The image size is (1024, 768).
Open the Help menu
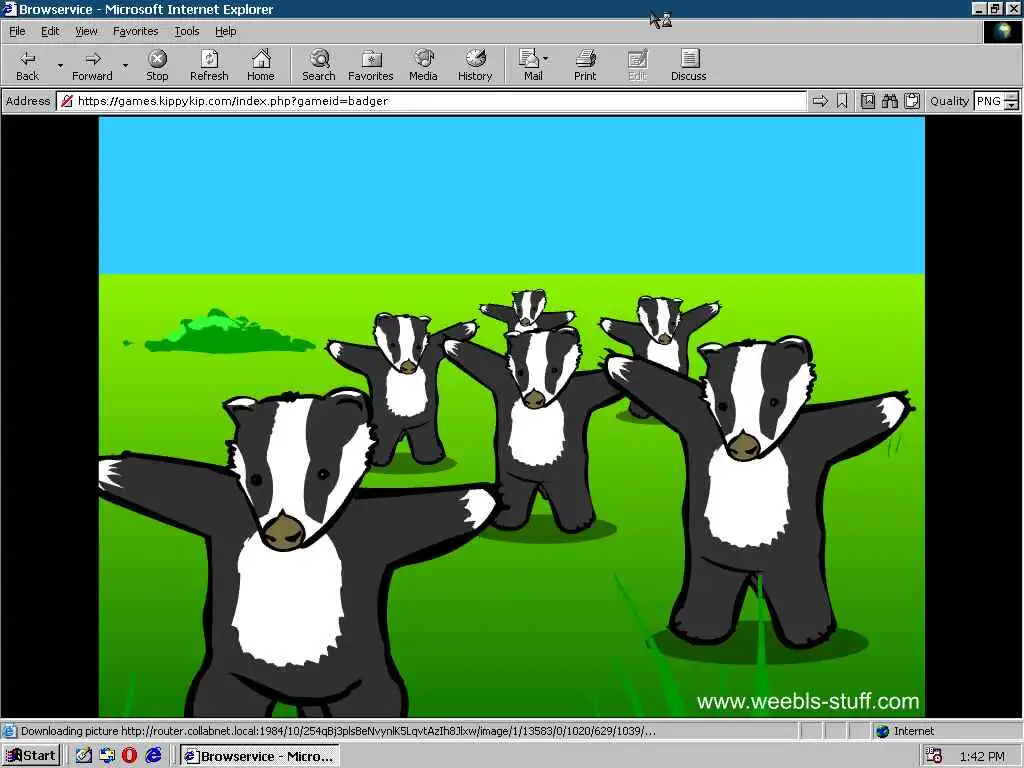225,31
